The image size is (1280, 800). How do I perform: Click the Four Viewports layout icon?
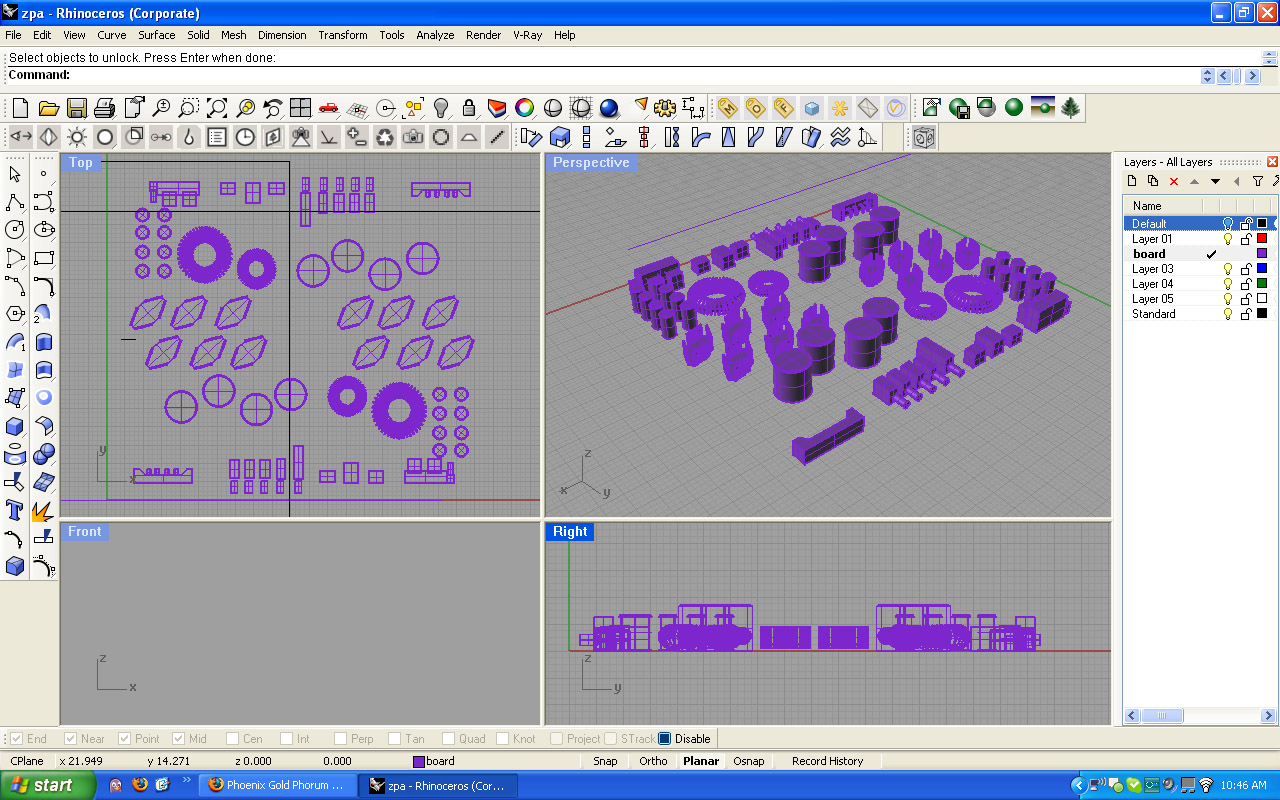tap(301, 108)
